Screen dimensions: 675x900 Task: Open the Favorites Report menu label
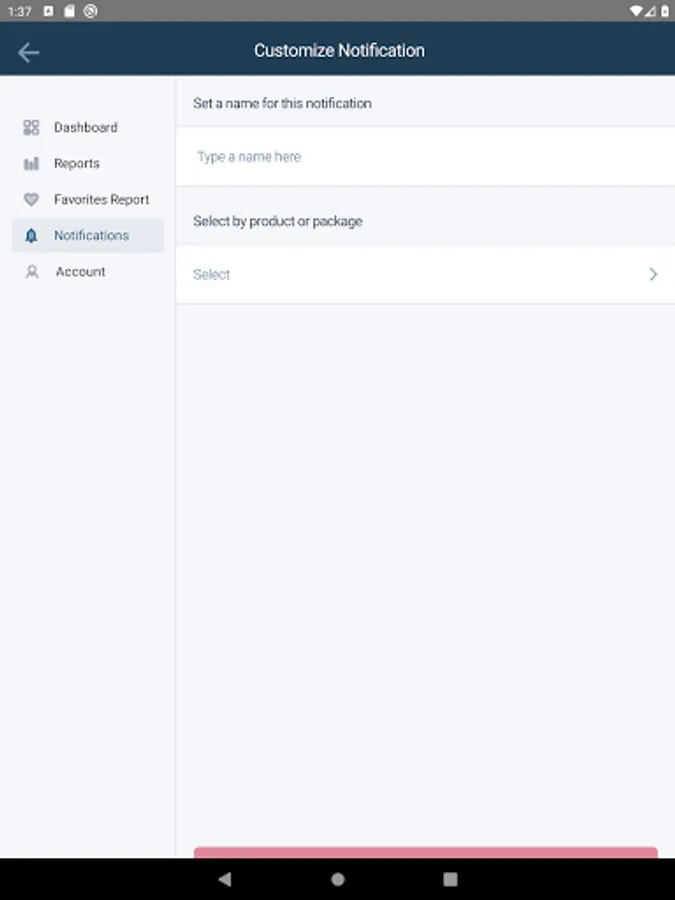coord(101,200)
